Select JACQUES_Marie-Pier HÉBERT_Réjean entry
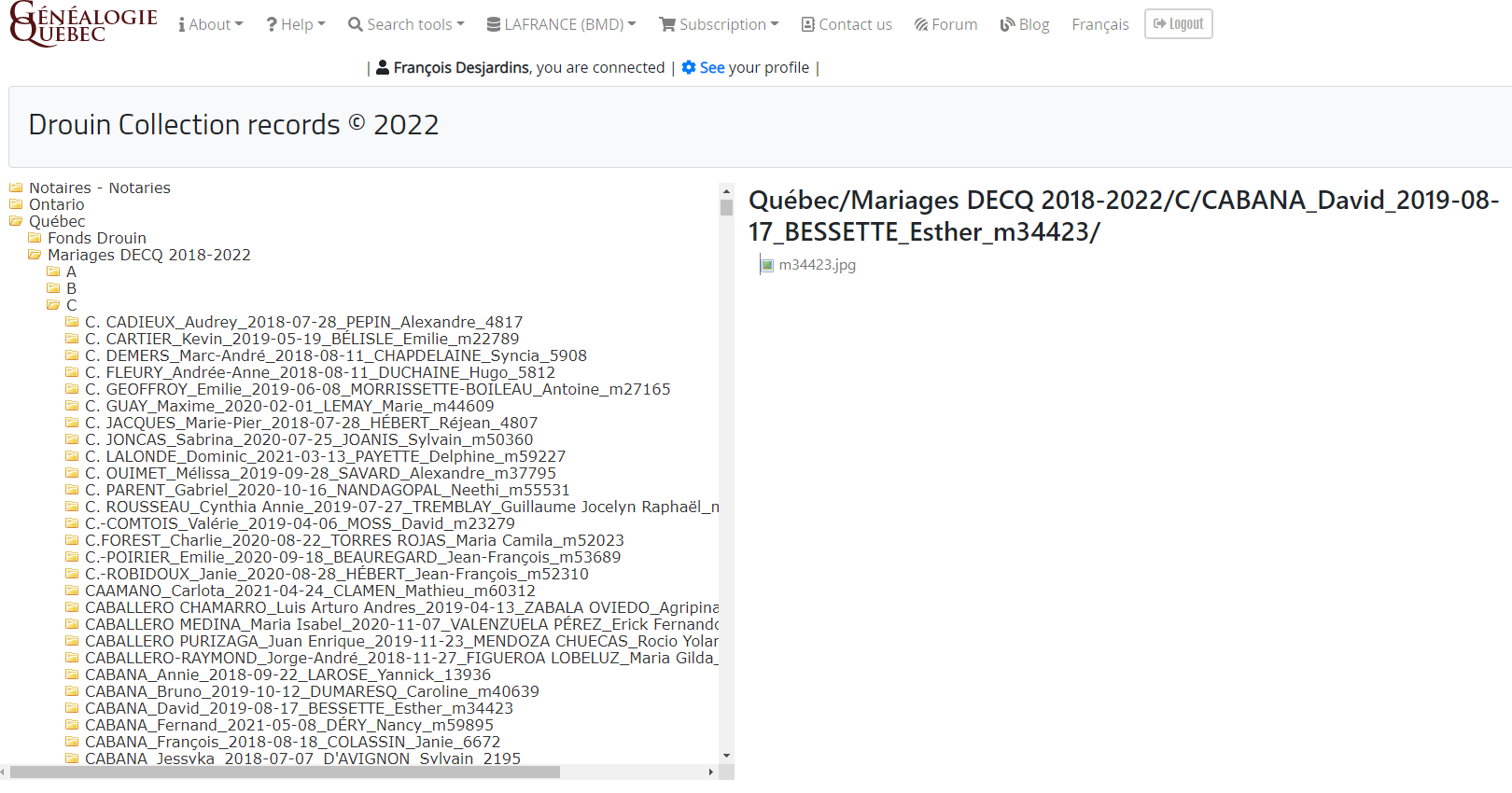 point(312,423)
